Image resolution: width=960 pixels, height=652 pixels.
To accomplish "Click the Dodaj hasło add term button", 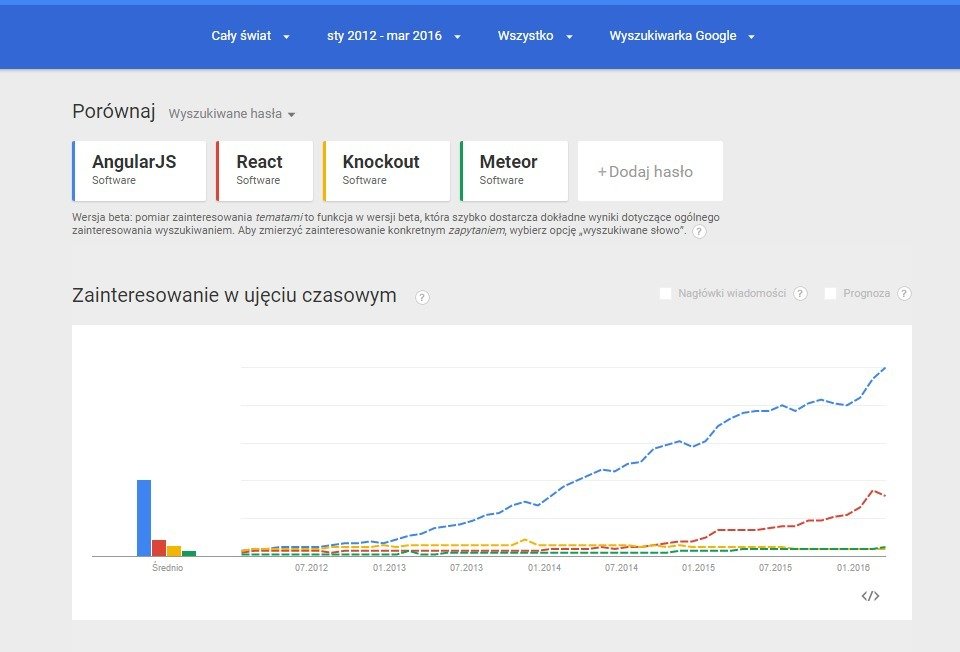I will coord(650,171).
